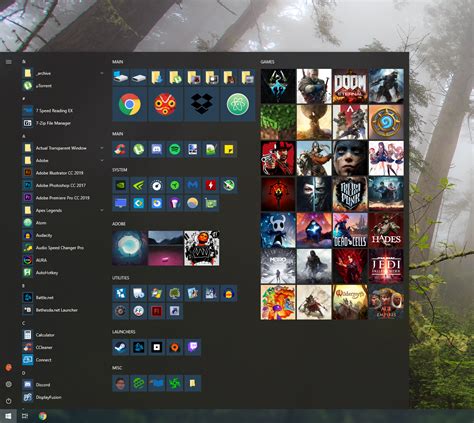The image size is (474, 423).
Task: Launch the Red Dead Redemption game tile
Action: (x=278, y=158)
